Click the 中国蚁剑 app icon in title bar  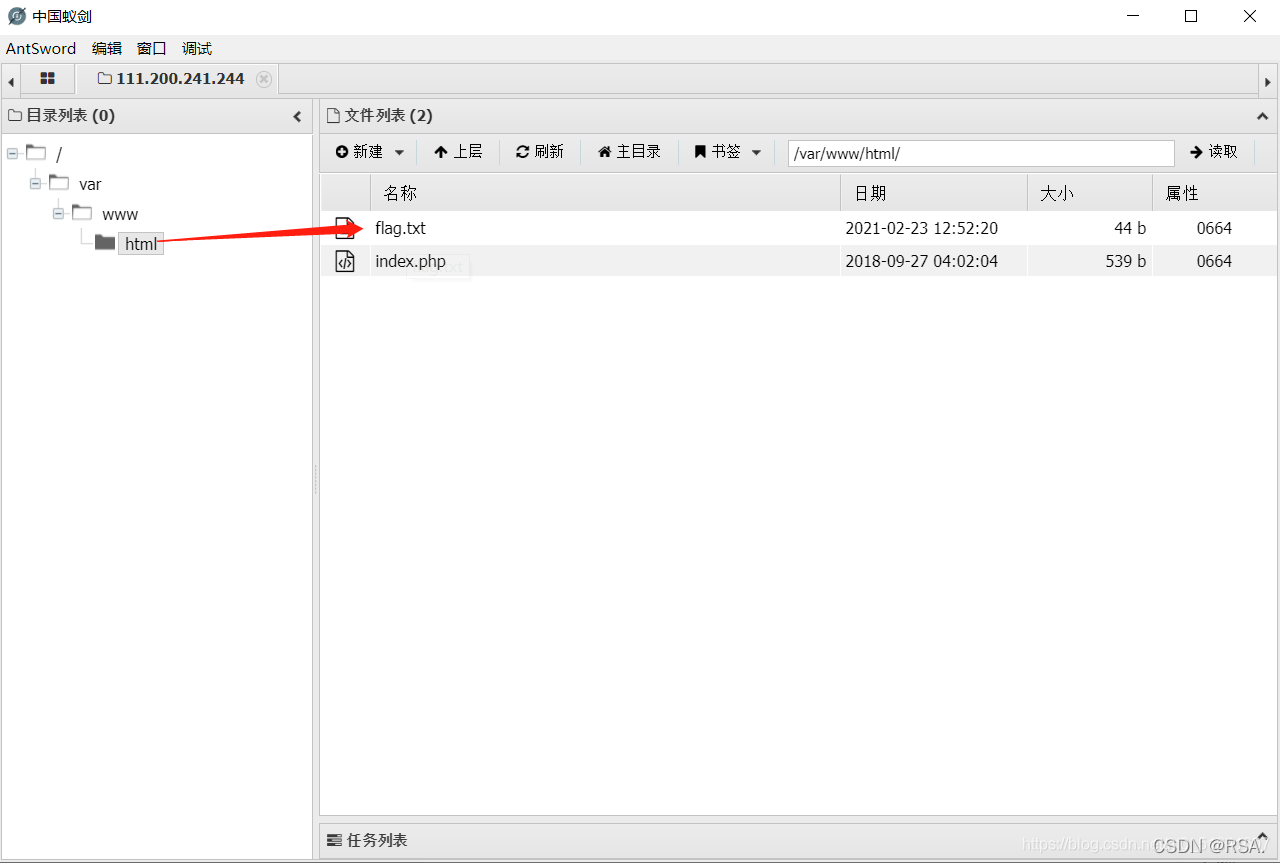[x=16, y=16]
